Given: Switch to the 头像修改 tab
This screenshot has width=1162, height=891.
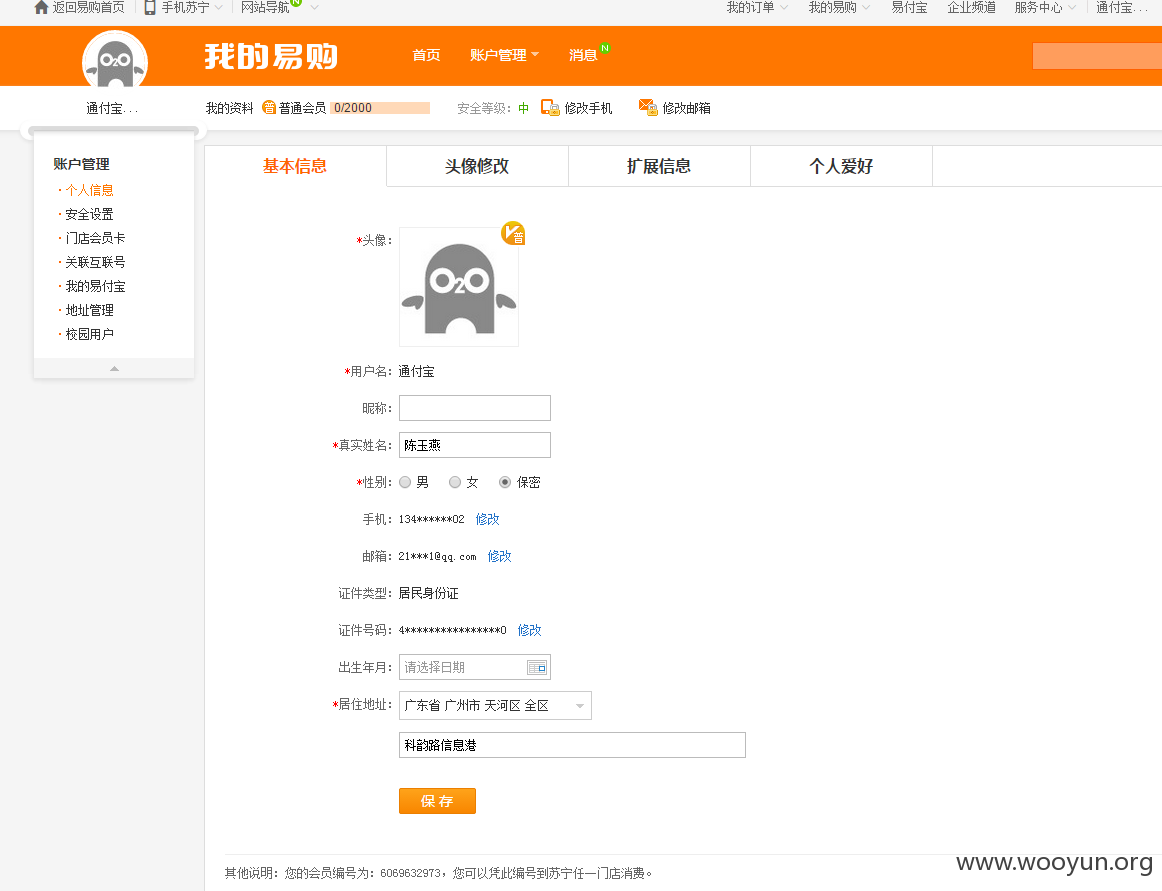Looking at the screenshot, I should pos(477,166).
